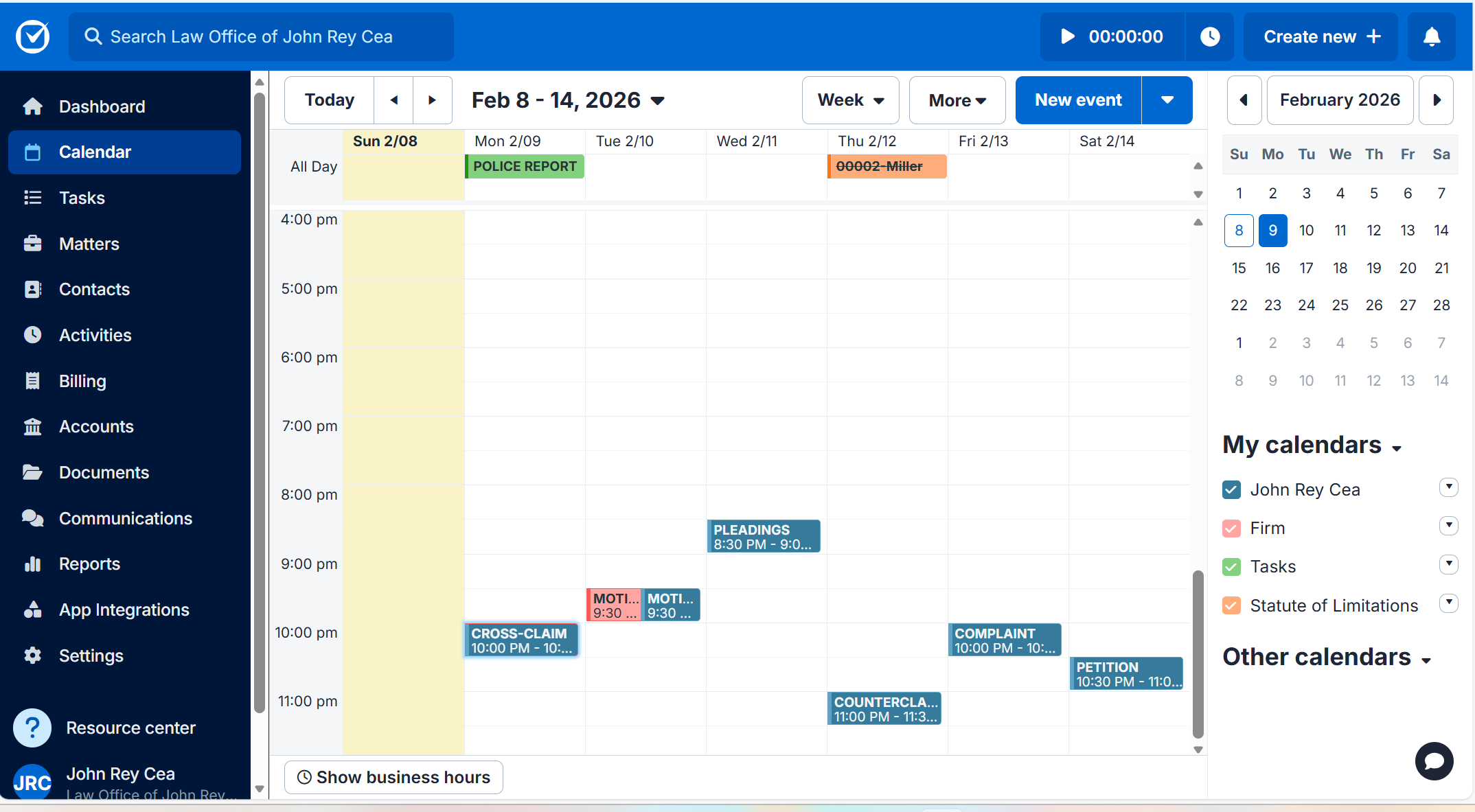1475x812 pixels.
Task: Start the timer play button
Action: [1068, 36]
